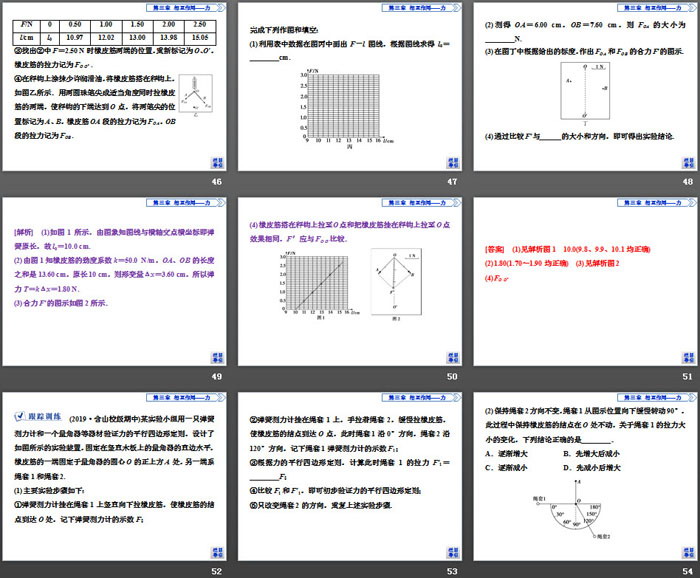
Task: Click the chapter title banner on slide 51
Action: 657,203
